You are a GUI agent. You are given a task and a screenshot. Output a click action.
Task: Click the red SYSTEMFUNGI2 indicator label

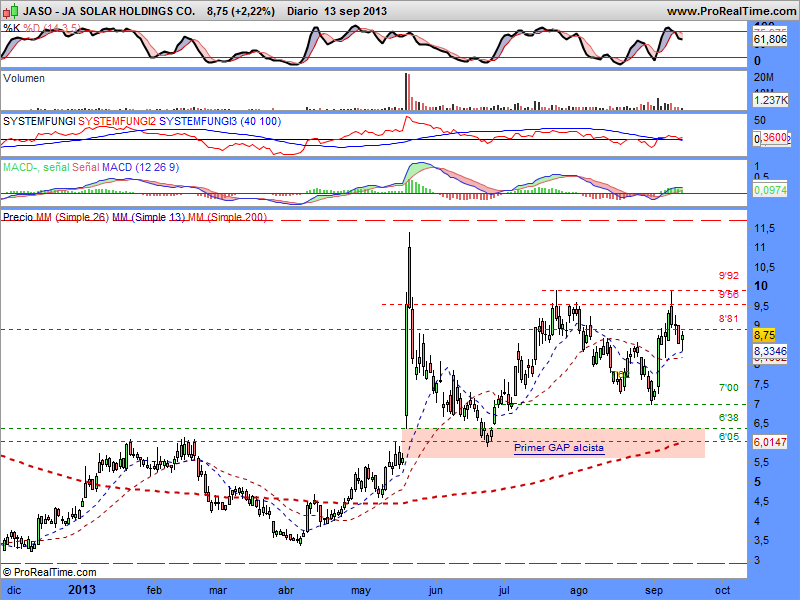[117, 121]
